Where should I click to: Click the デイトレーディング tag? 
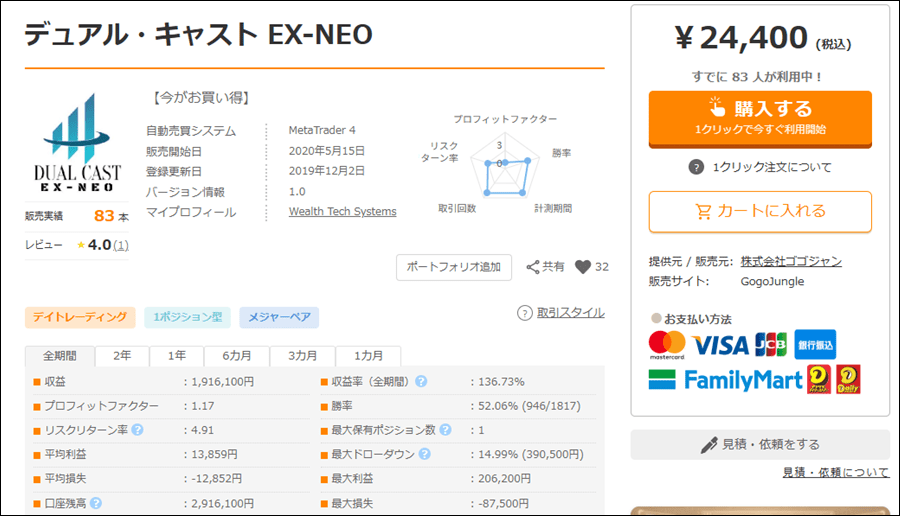80,317
